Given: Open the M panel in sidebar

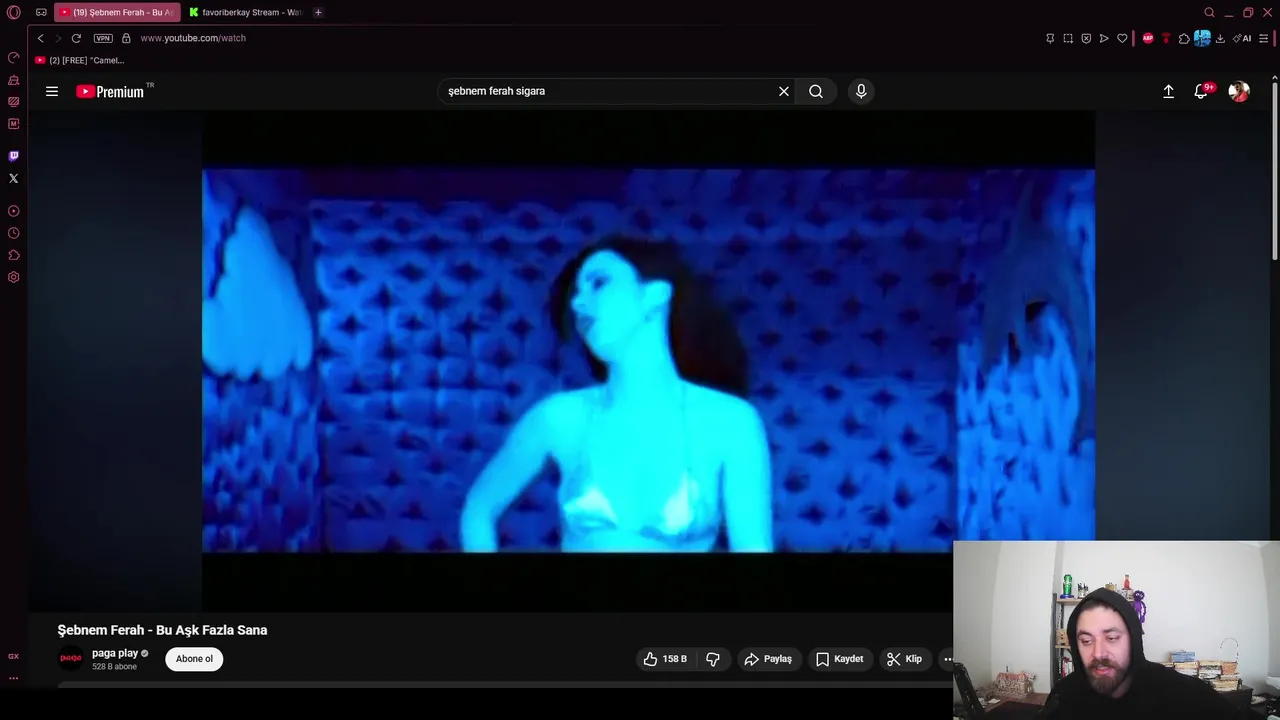Looking at the screenshot, I should click(x=14, y=124).
